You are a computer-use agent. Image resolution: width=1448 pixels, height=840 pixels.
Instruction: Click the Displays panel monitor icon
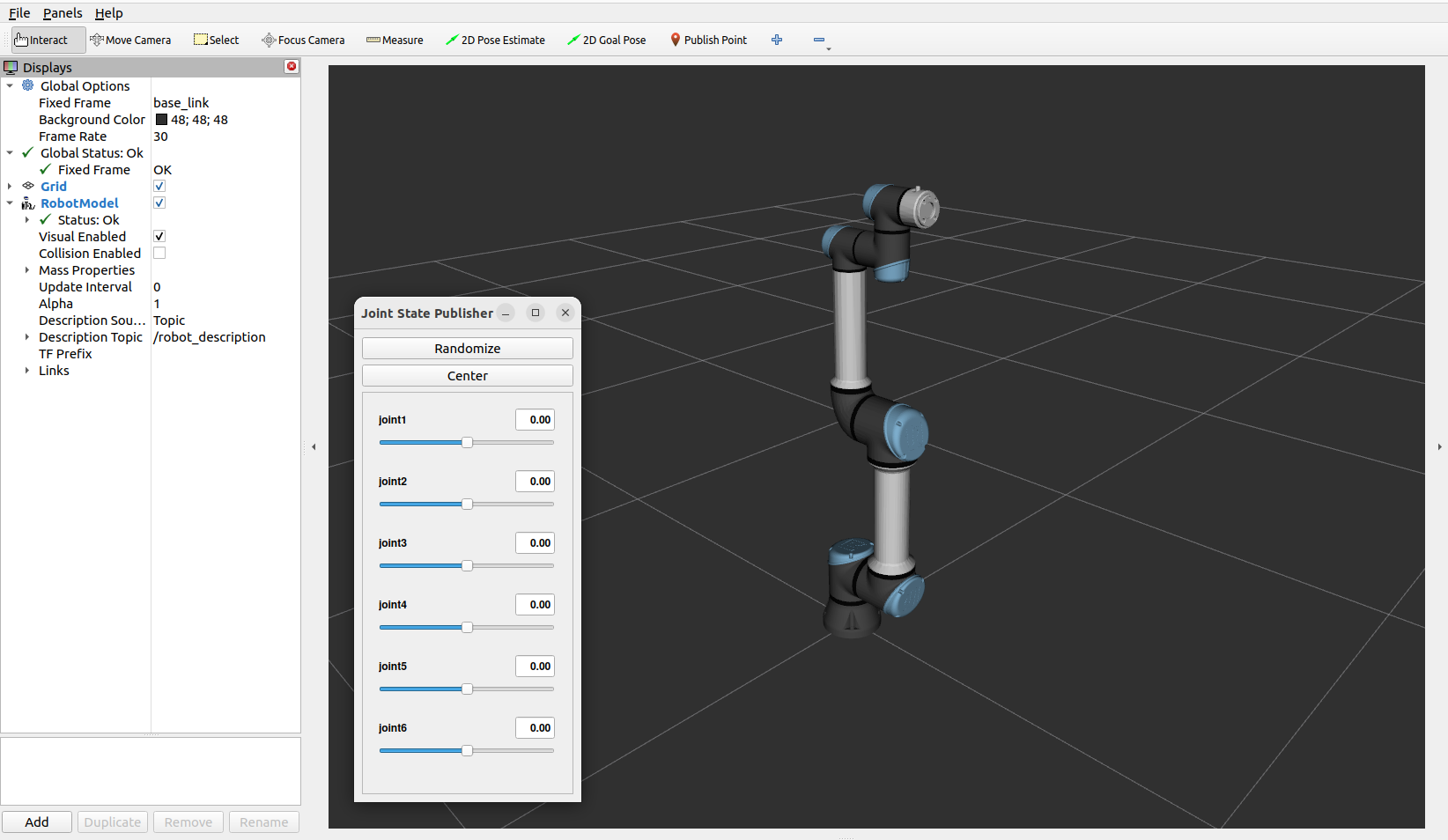[11, 67]
